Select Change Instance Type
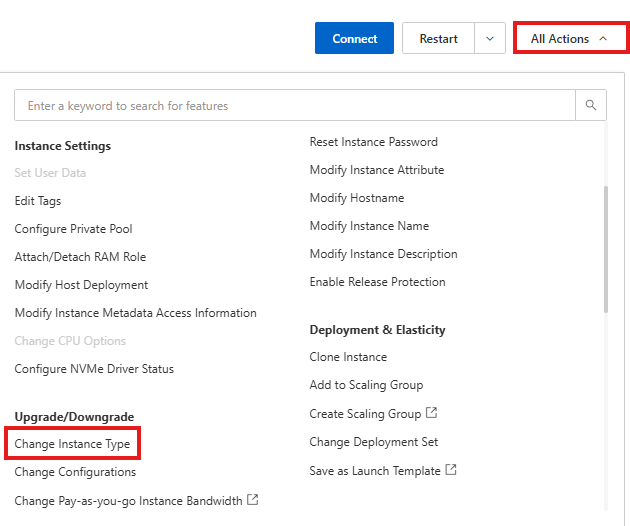 (x=72, y=443)
